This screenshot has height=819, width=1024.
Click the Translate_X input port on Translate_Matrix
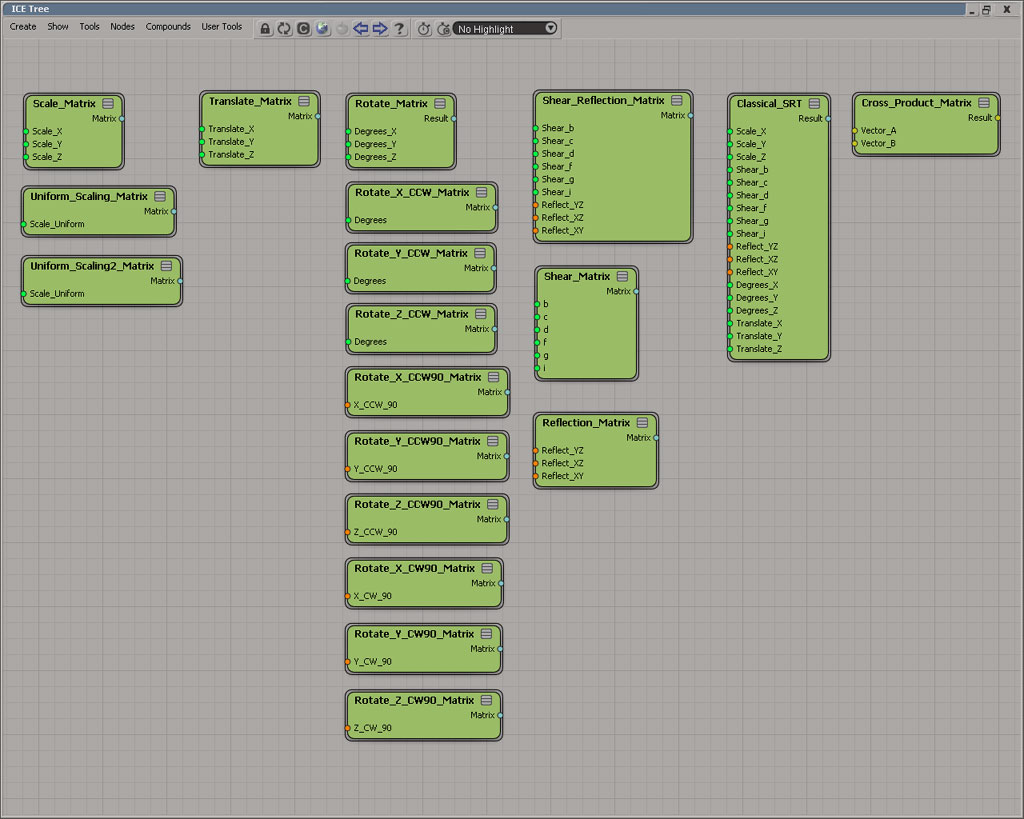coord(202,129)
